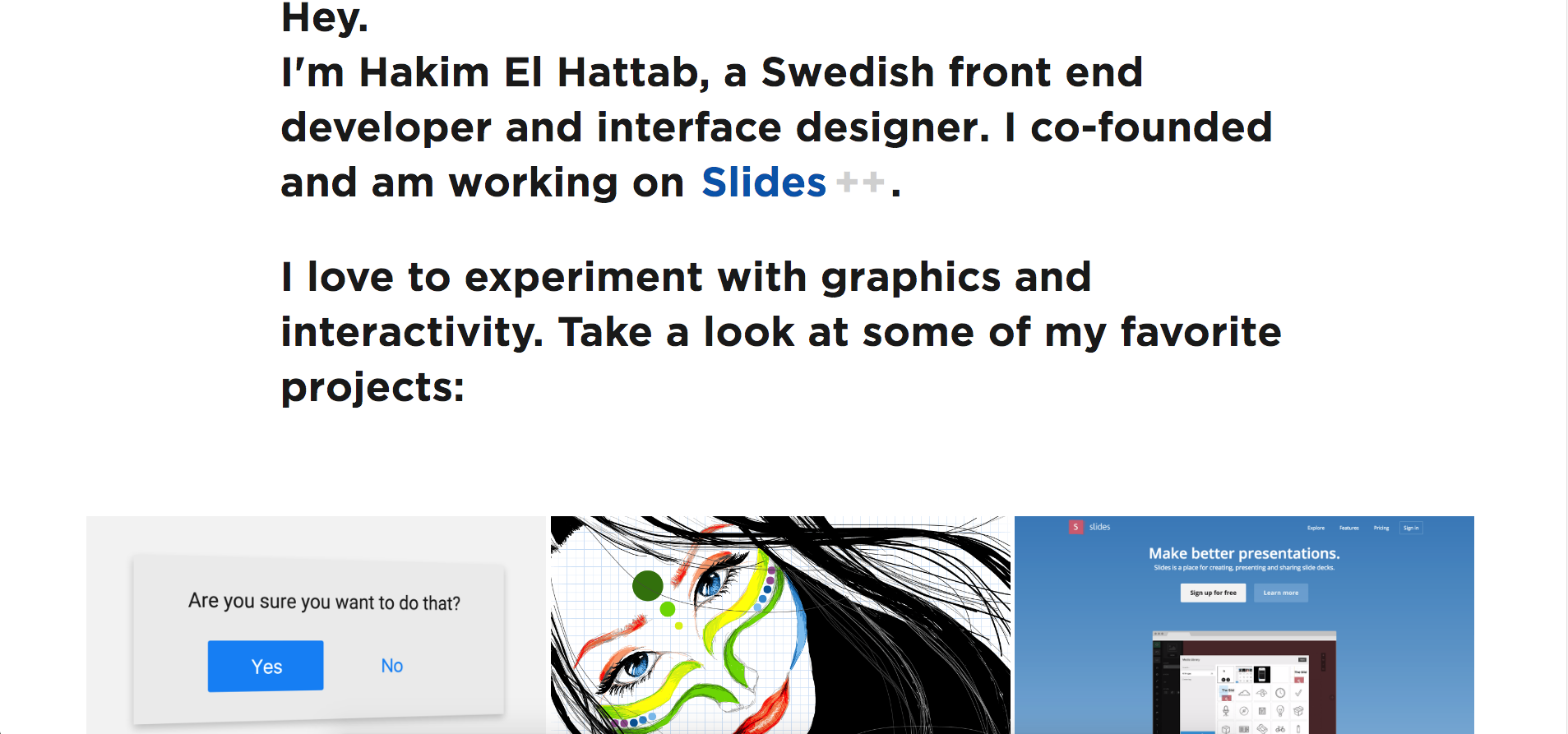Open the Slides website project thumbnail
This screenshot has width=1568, height=734.
pos(1244,625)
